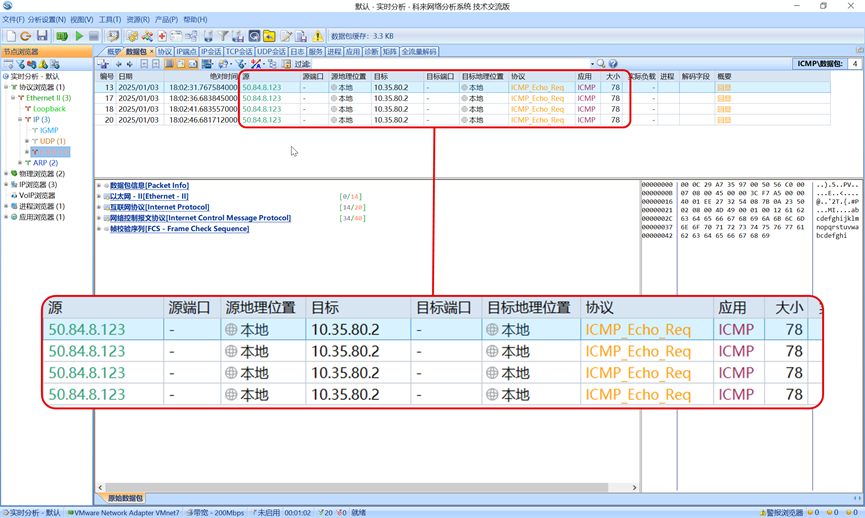Screen dimensions: 865x518
Task: Select packet row number 18 in list
Action: pyautogui.click(x=109, y=109)
